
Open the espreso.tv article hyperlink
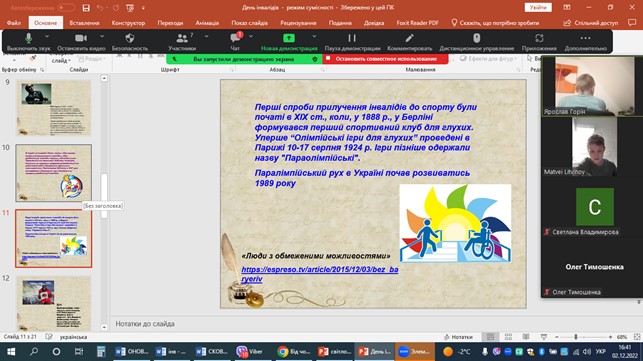tap(319, 274)
